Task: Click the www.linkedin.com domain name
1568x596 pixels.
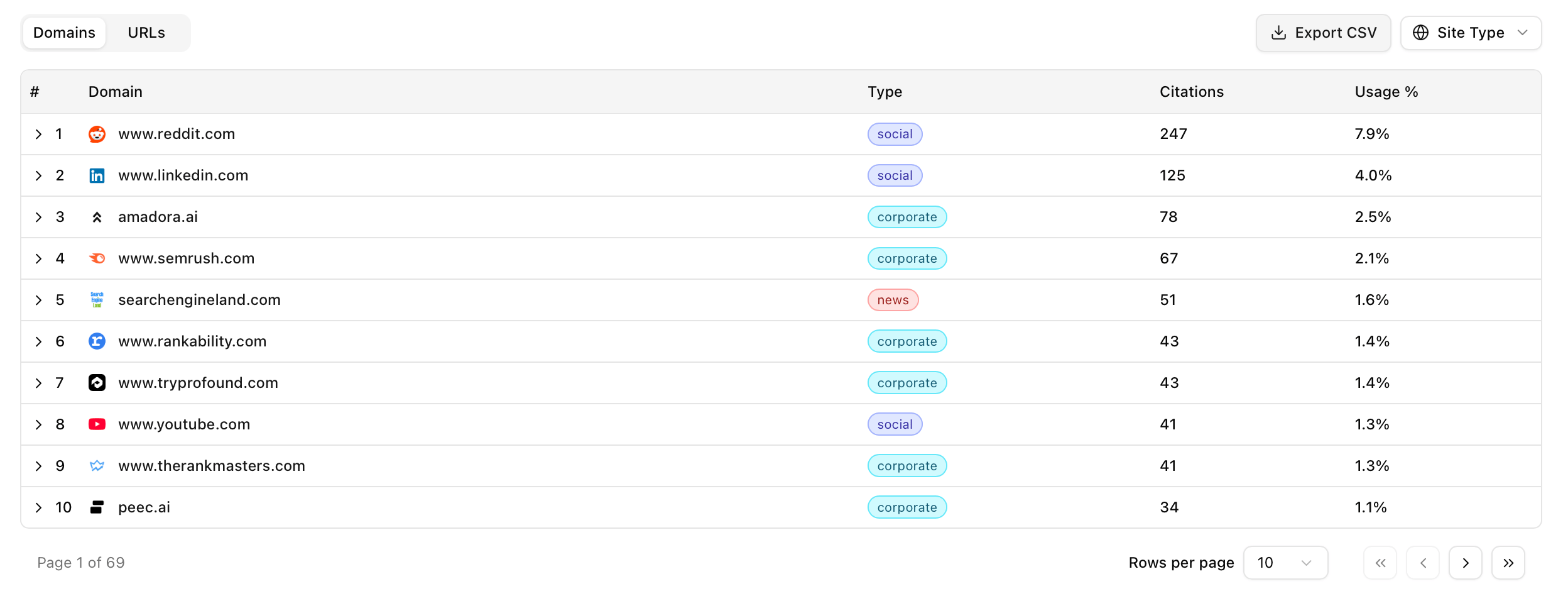Action: tap(183, 175)
